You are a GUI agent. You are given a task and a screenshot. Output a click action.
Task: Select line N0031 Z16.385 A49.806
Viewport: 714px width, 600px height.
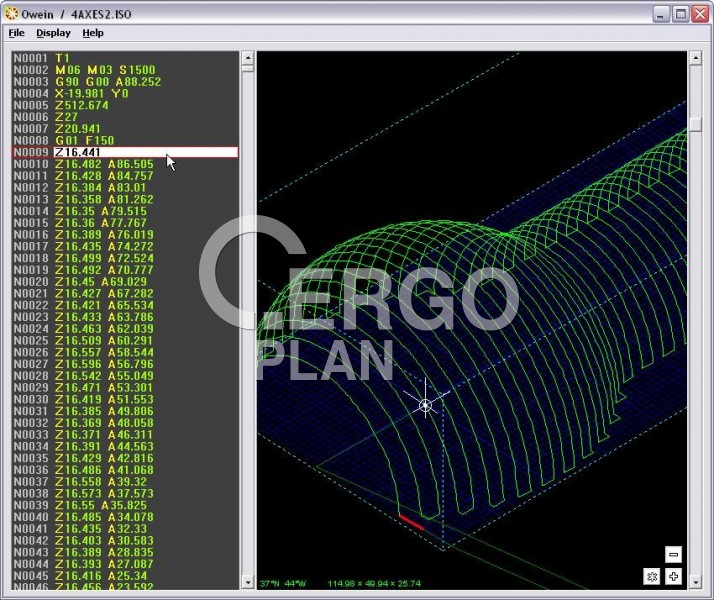[x=125, y=411]
